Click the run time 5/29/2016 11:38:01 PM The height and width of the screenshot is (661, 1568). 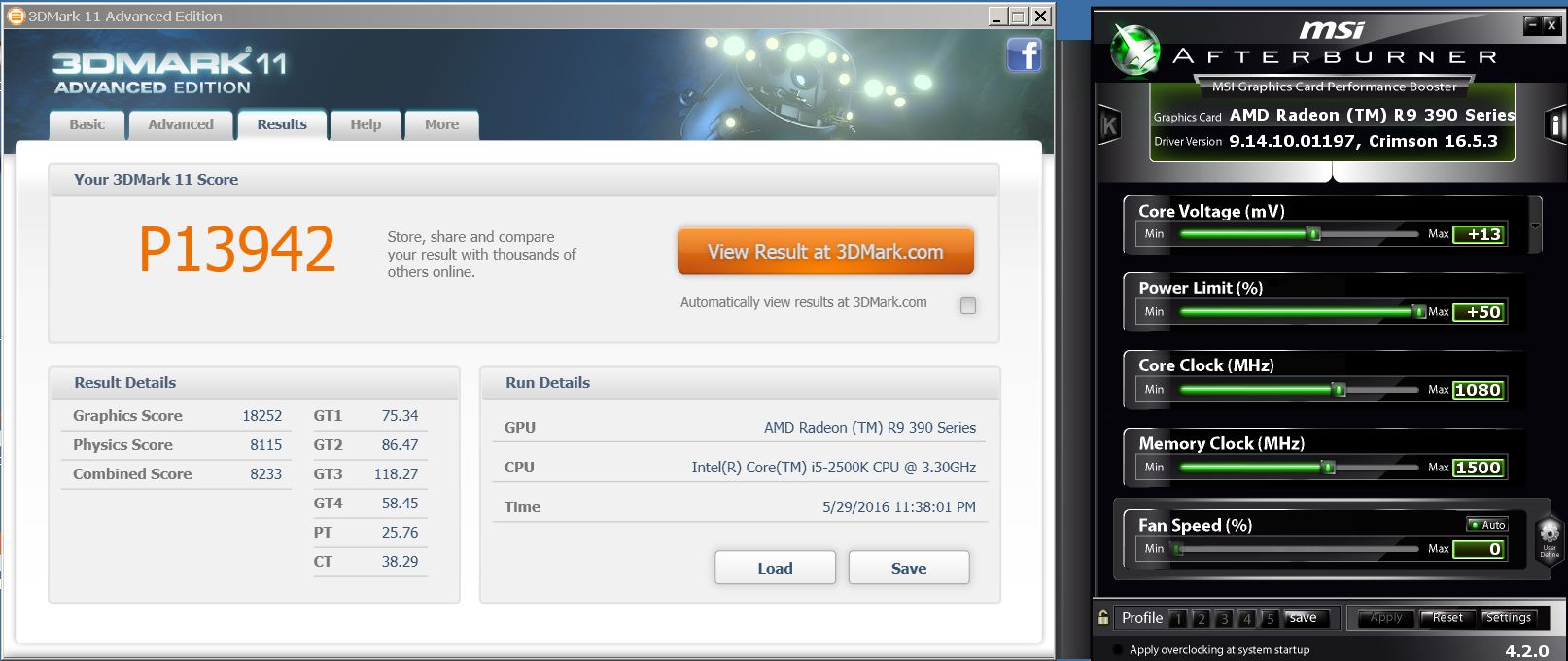click(x=899, y=506)
